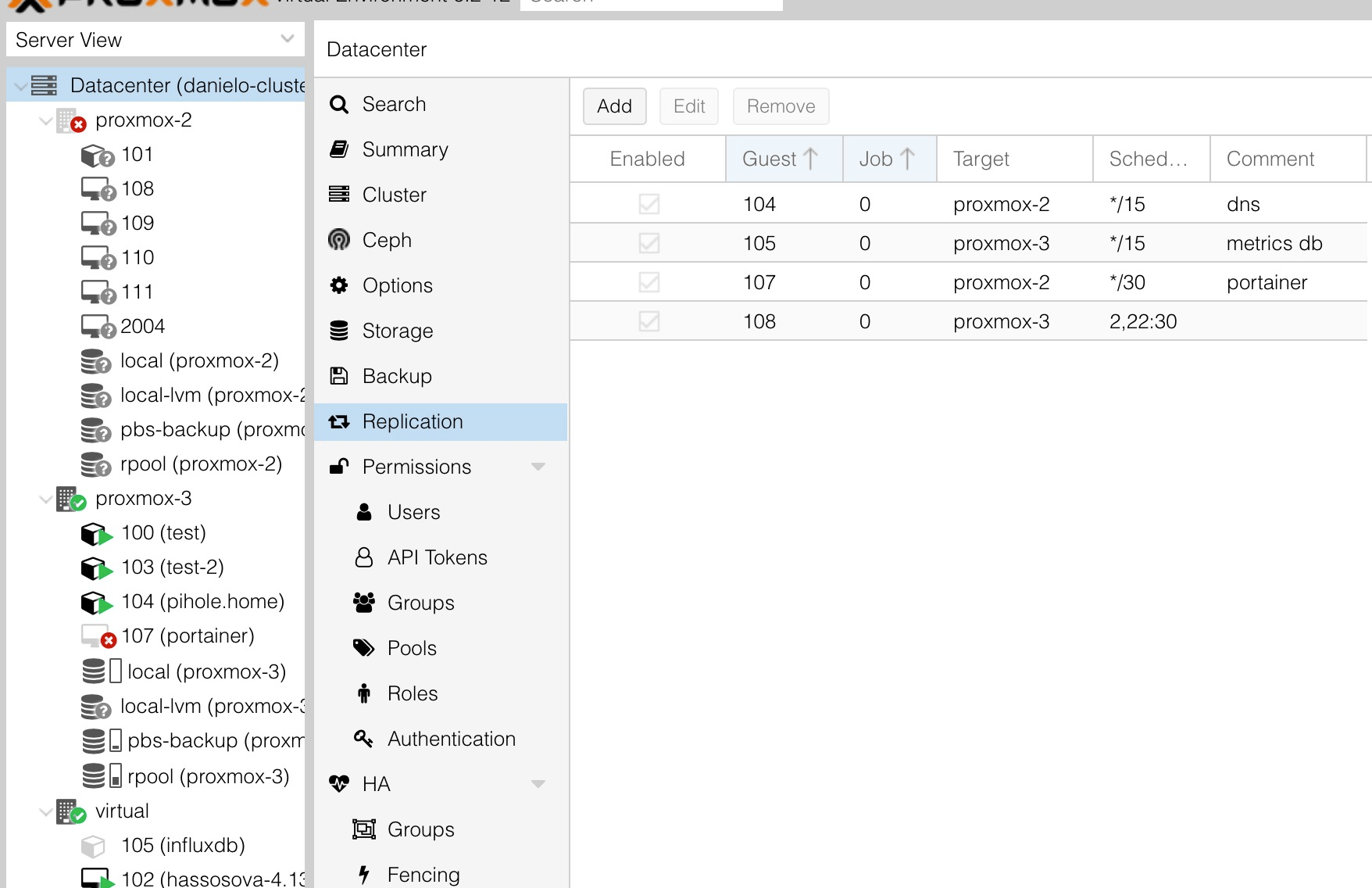Sort by the Target column header

pos(1015,159)
